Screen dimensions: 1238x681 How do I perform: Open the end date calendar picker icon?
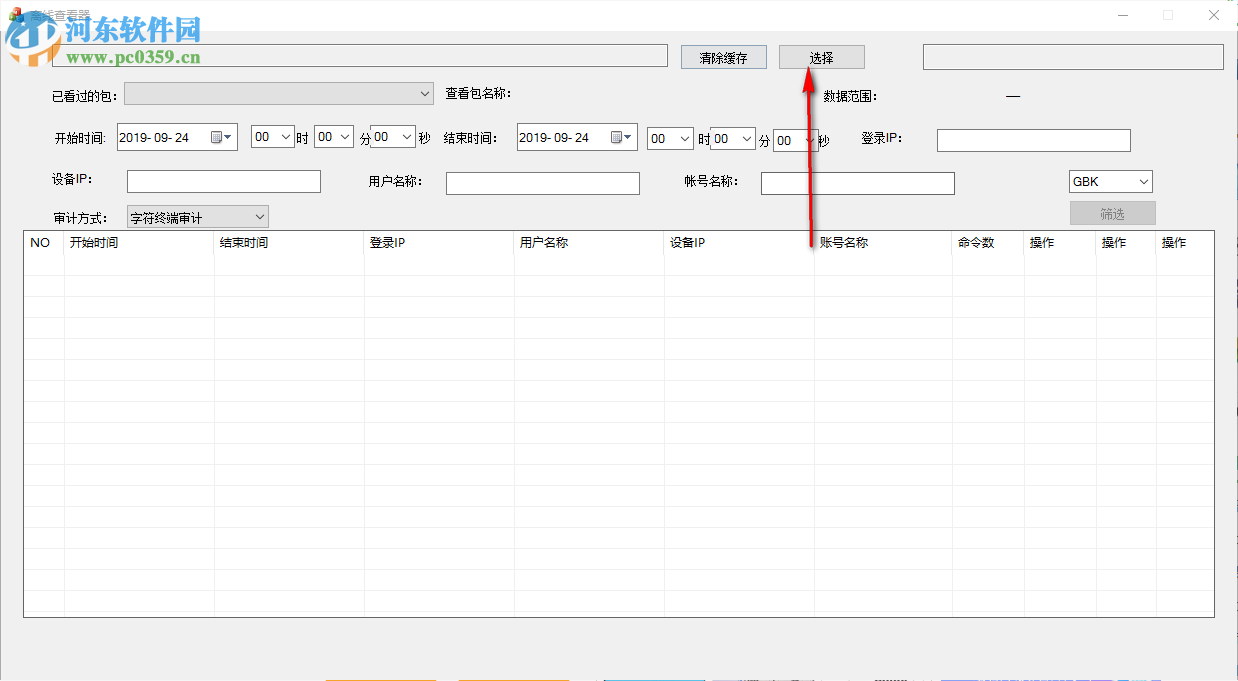pos(621,138)
